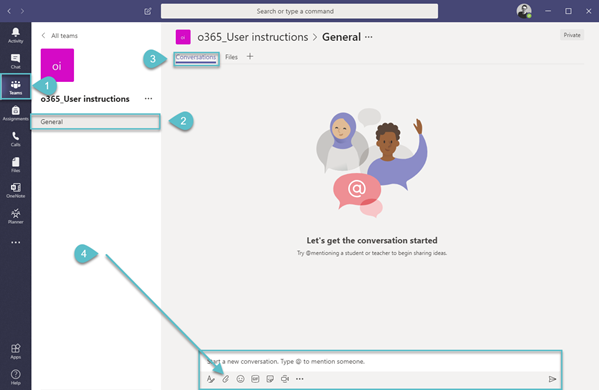Start a Meet now video call

pyautogui.click(x=285, y=379)
